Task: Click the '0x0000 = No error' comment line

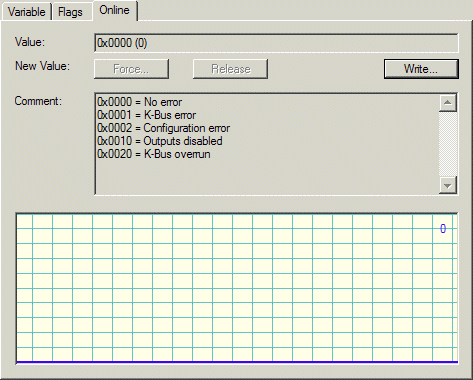Action: pos(140,102)
